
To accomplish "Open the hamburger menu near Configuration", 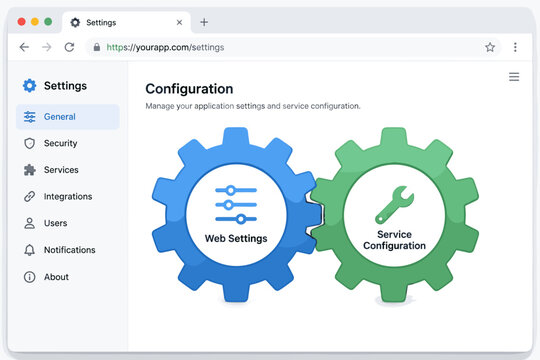I will [514, 77].
